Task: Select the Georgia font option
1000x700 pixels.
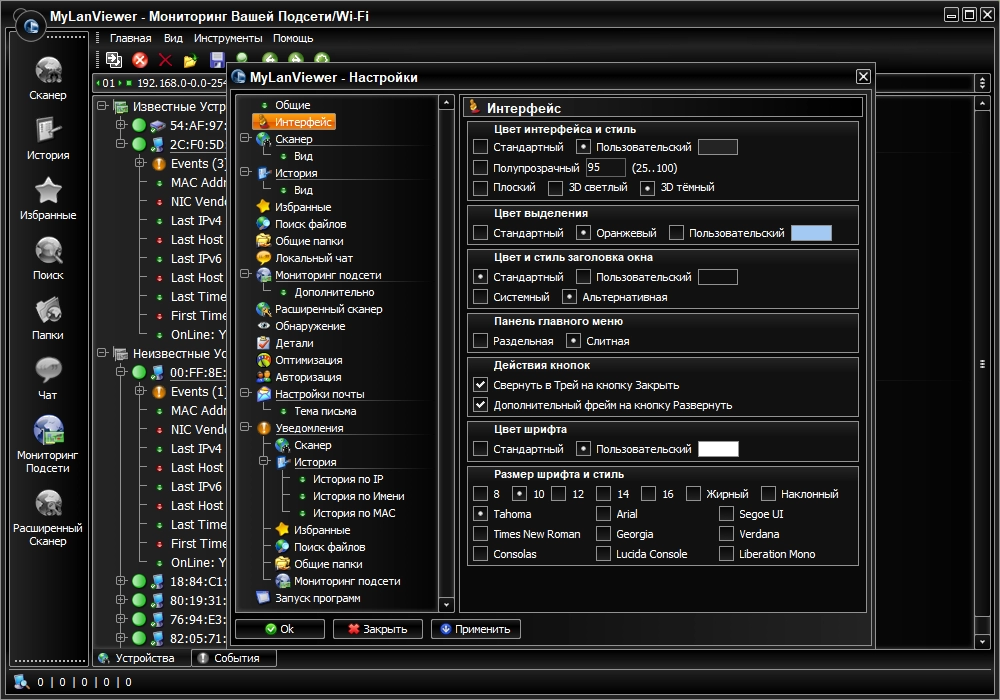Action: click(604, 534)
